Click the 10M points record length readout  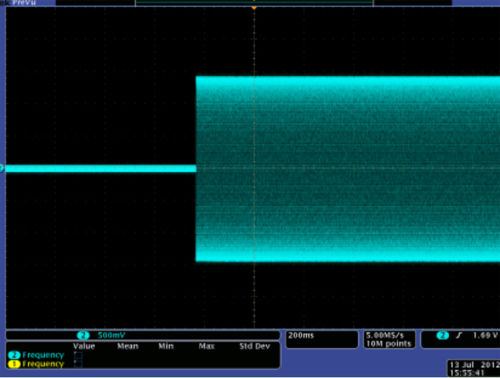point(389,344)
